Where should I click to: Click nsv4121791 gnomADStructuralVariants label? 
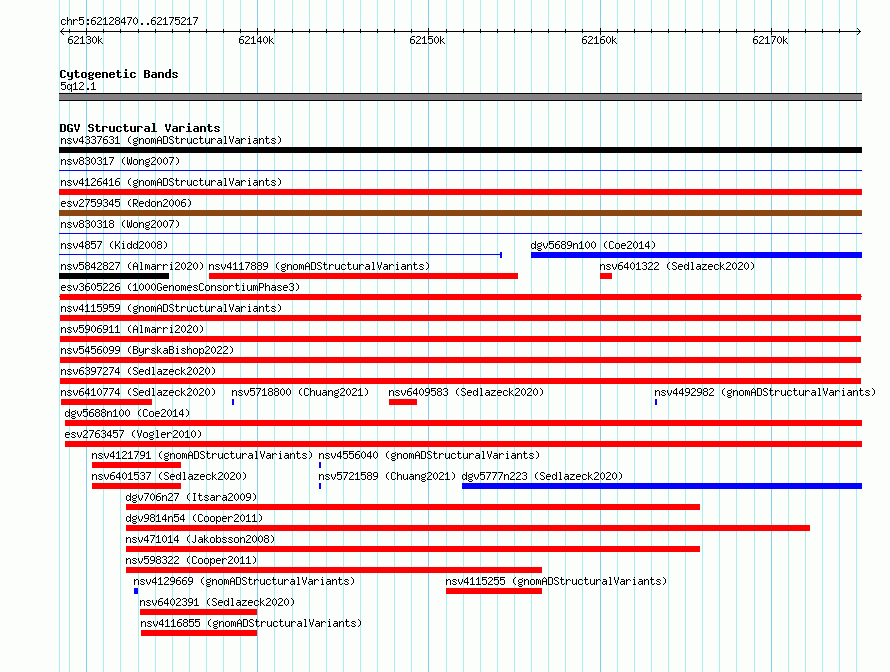pyautogui.click(x=202, y=455)
